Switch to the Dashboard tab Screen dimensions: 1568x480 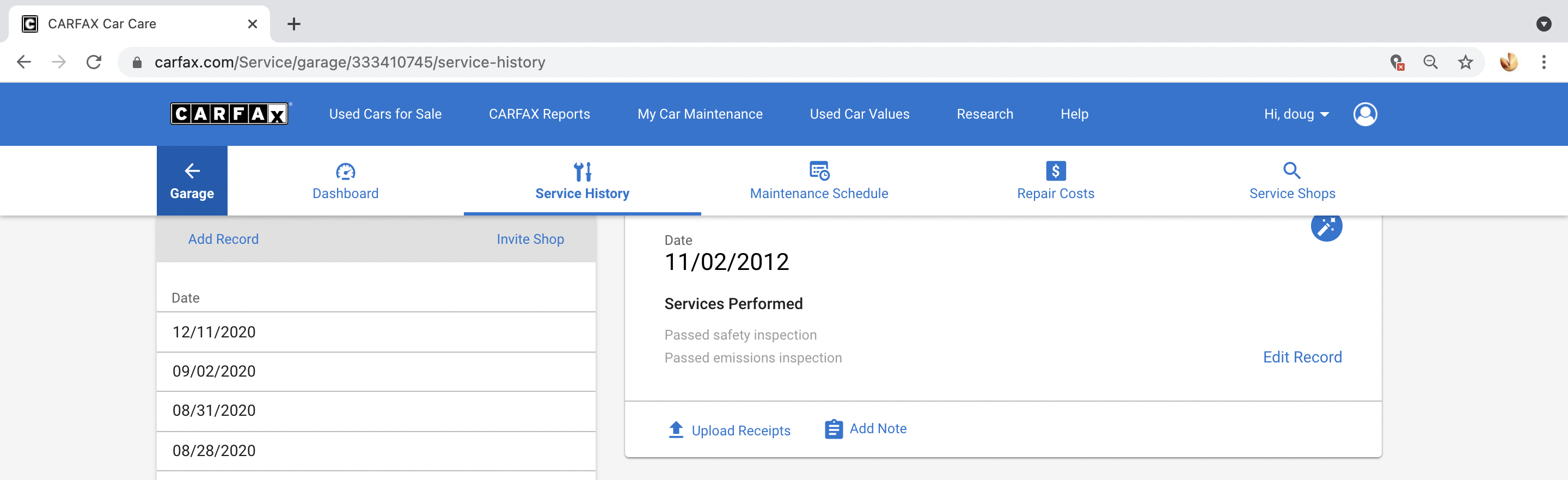pos(345,181)
